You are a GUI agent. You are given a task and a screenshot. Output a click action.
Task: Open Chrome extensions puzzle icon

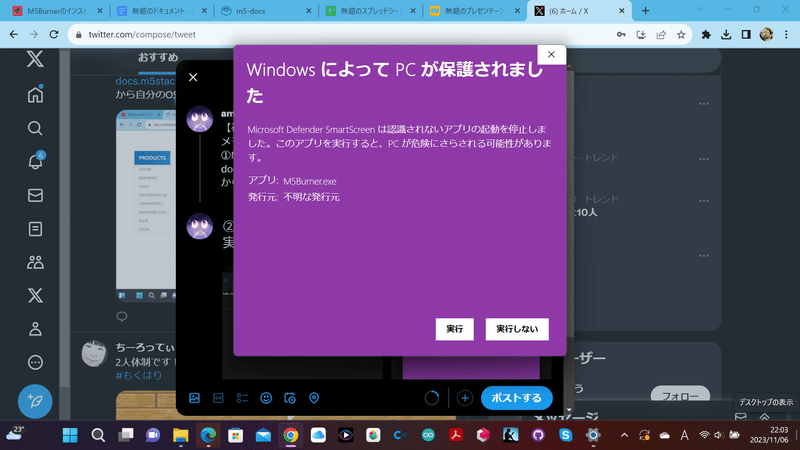(x=706, y=35)
